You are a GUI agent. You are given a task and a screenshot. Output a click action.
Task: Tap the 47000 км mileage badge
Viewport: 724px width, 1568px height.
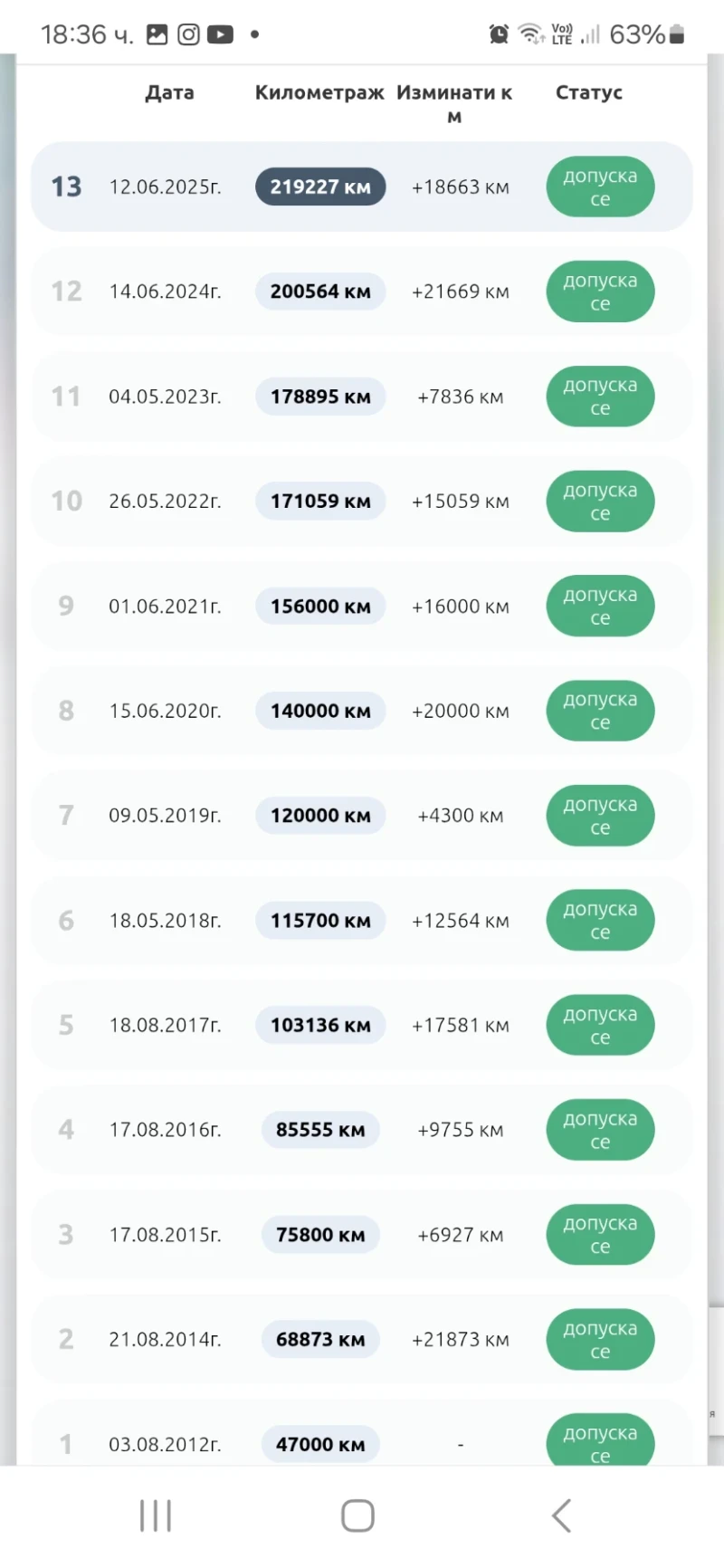[x=320, y=1444]
